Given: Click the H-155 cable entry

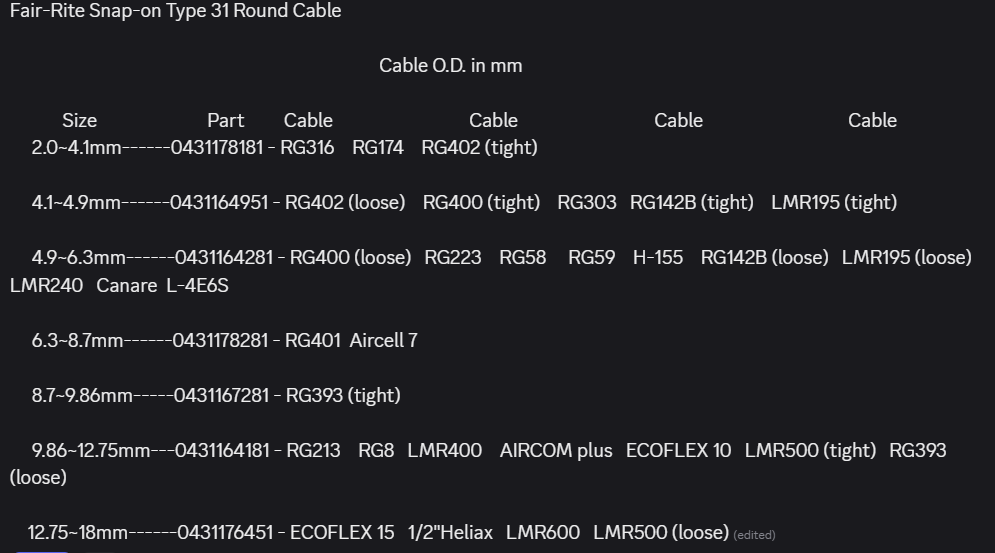Looking at the screenshot, I should 658,258.
